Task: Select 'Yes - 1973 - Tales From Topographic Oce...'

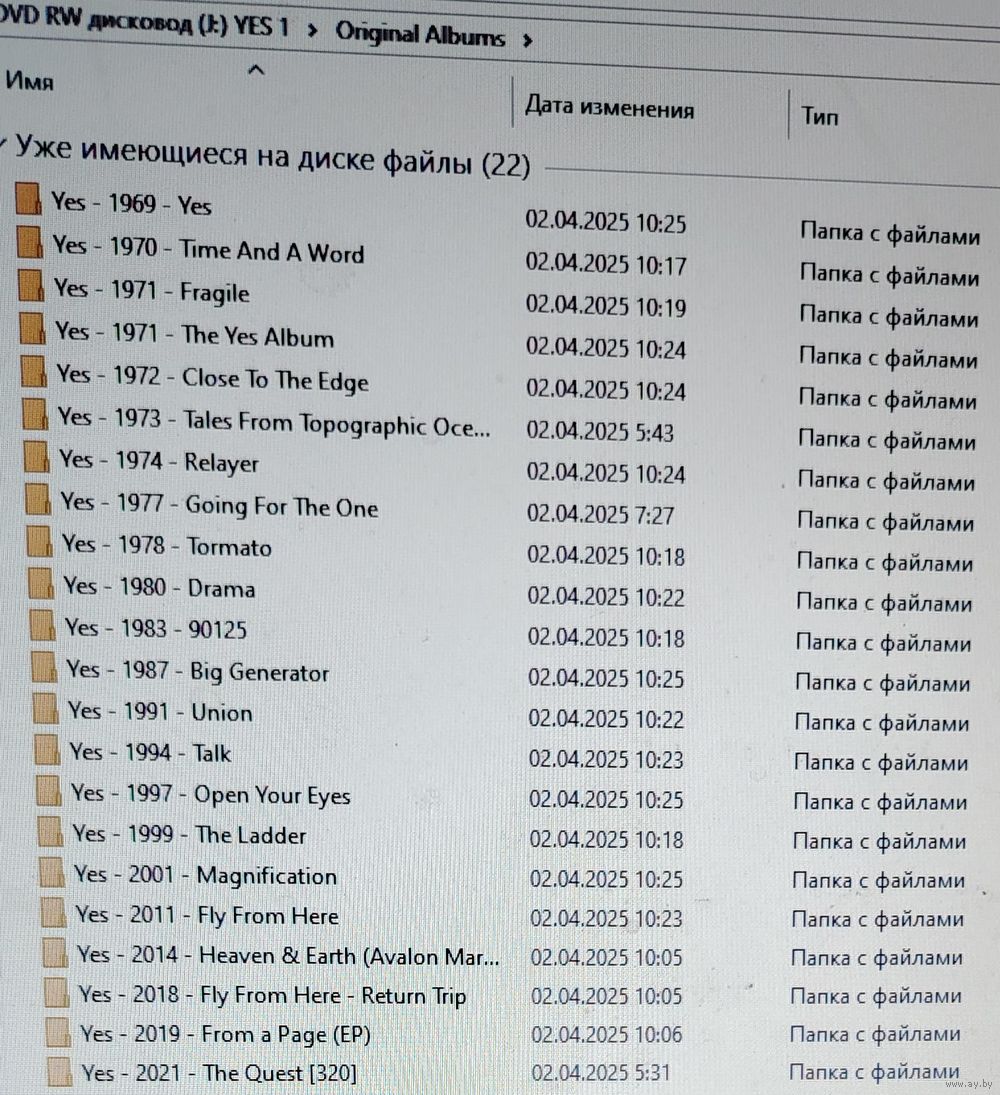Action: (274, 422)
